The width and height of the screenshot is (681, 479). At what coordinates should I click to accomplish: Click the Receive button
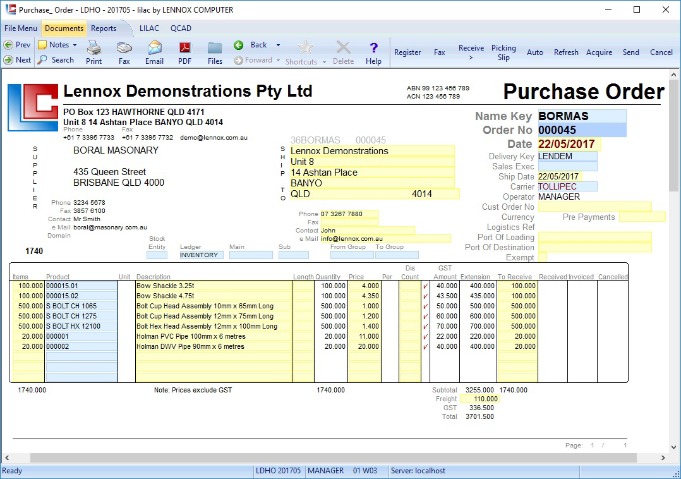click(x=471, y=52)
